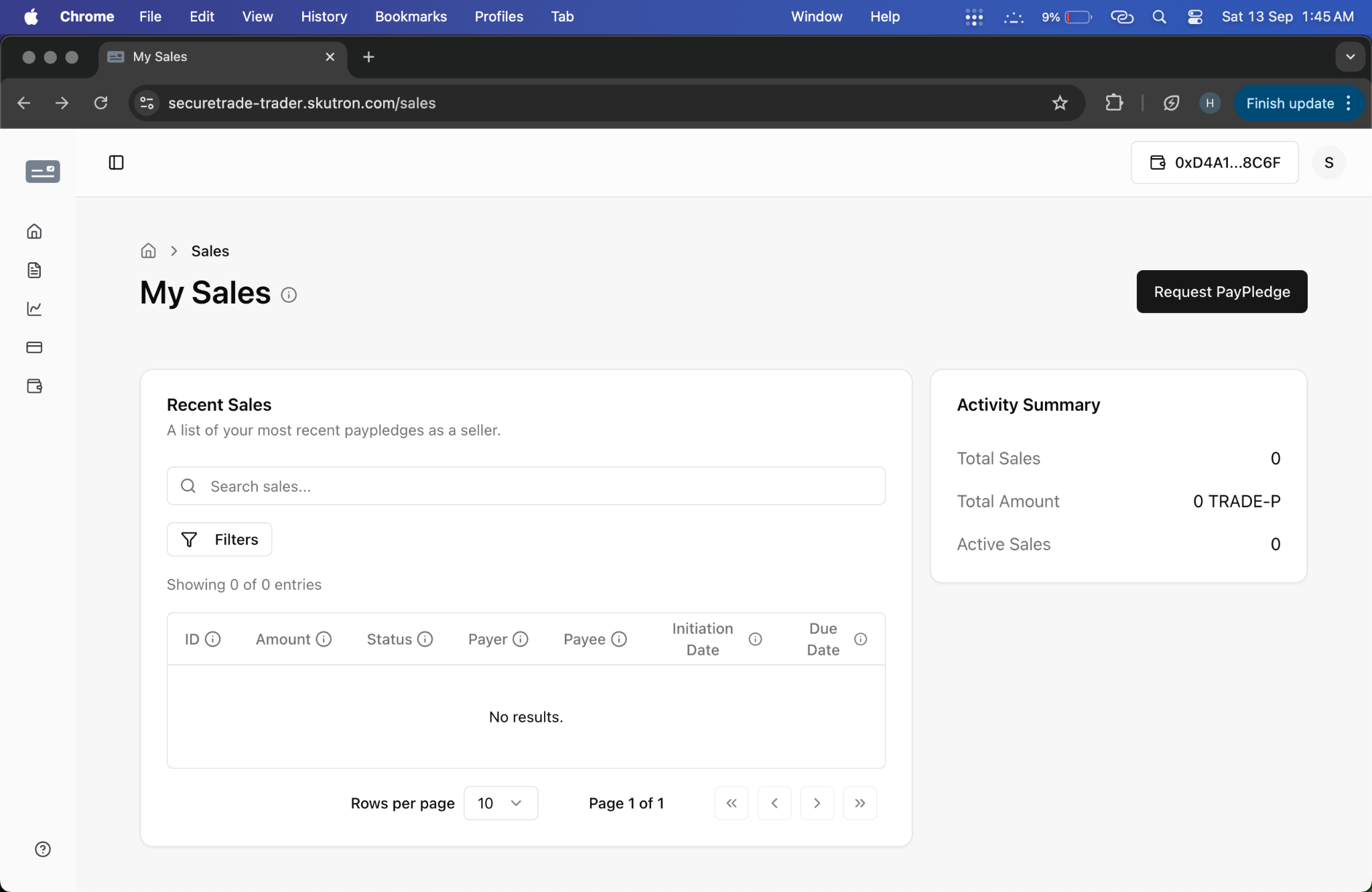Open the Chrome three-dot menu
Viewport: 1372px width, 892px height.
pos(1349,103)
